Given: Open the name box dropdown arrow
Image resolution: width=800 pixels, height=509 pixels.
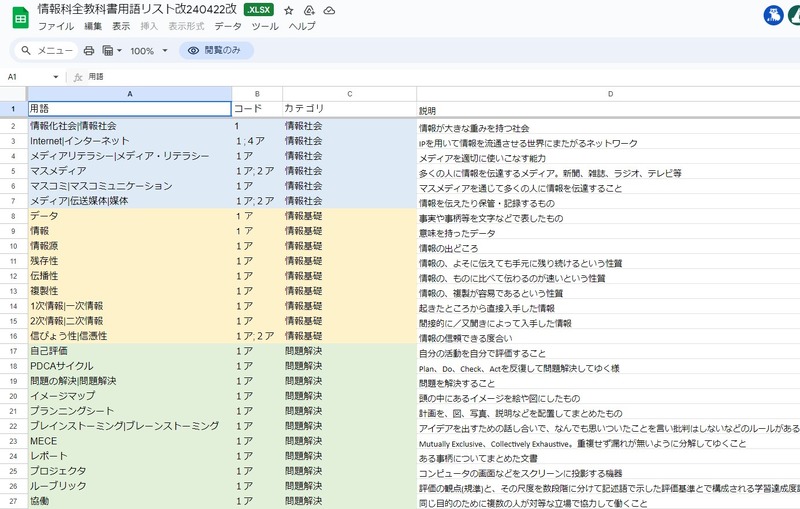Looking at the screenshot, I should coord(56,77).
